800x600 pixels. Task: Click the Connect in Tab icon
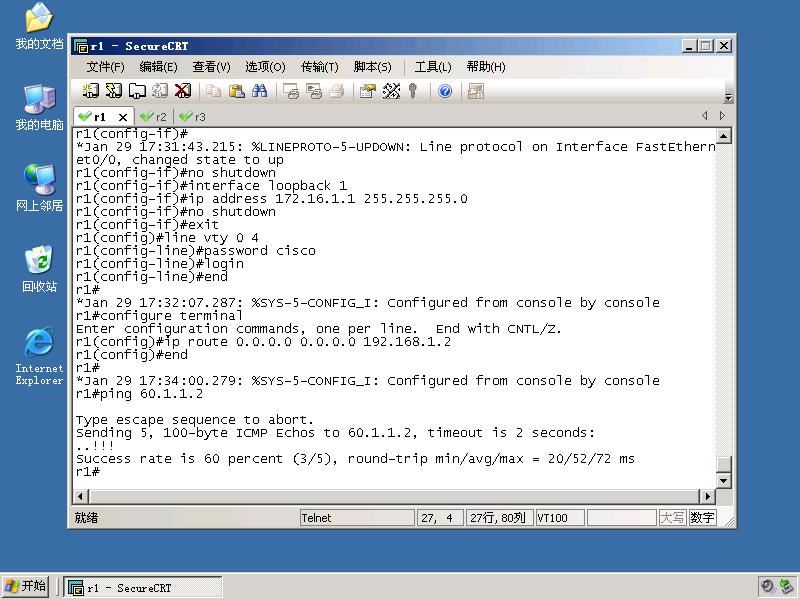[137, 91]
